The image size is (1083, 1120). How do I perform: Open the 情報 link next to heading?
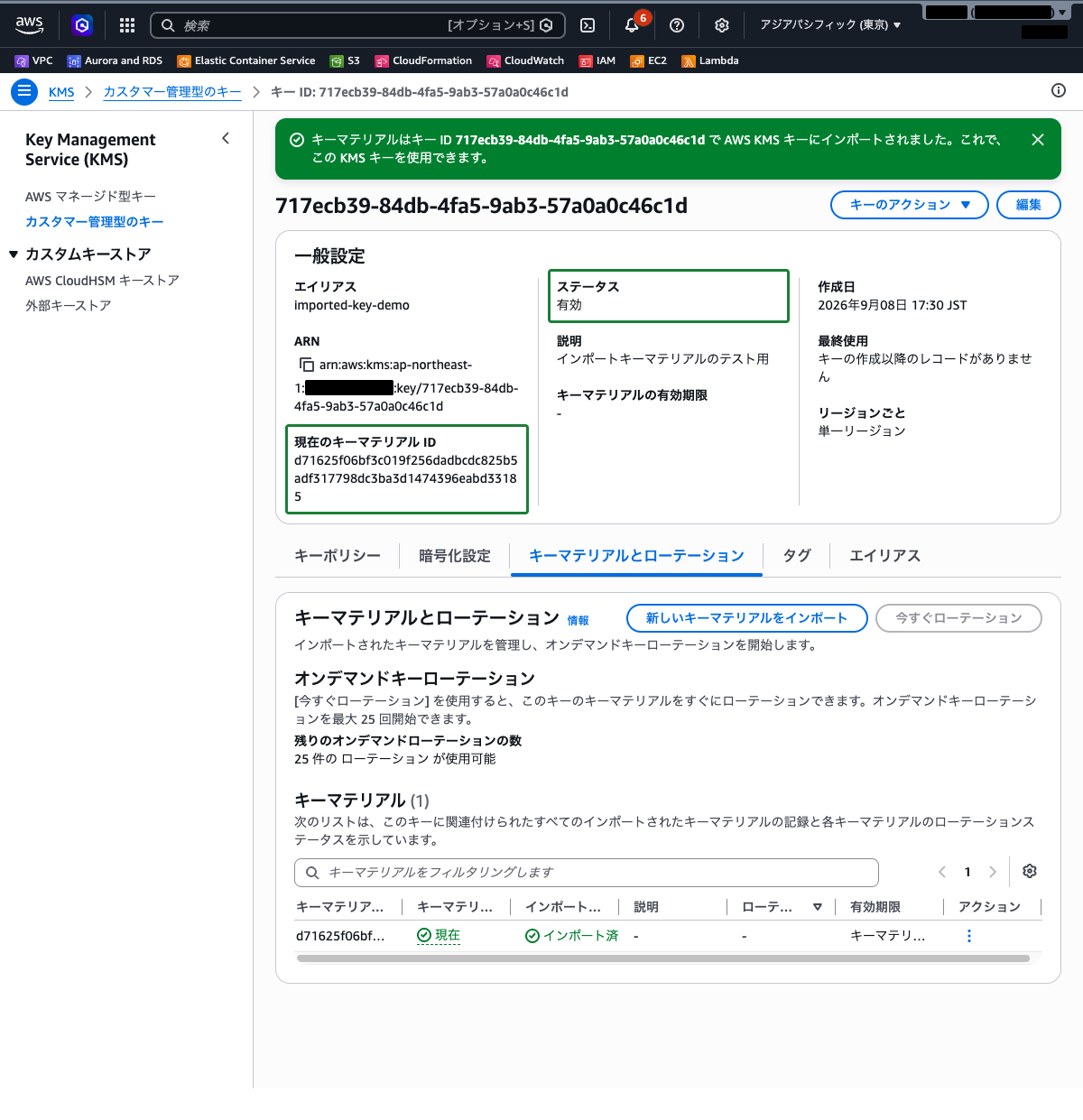(578, 621)
